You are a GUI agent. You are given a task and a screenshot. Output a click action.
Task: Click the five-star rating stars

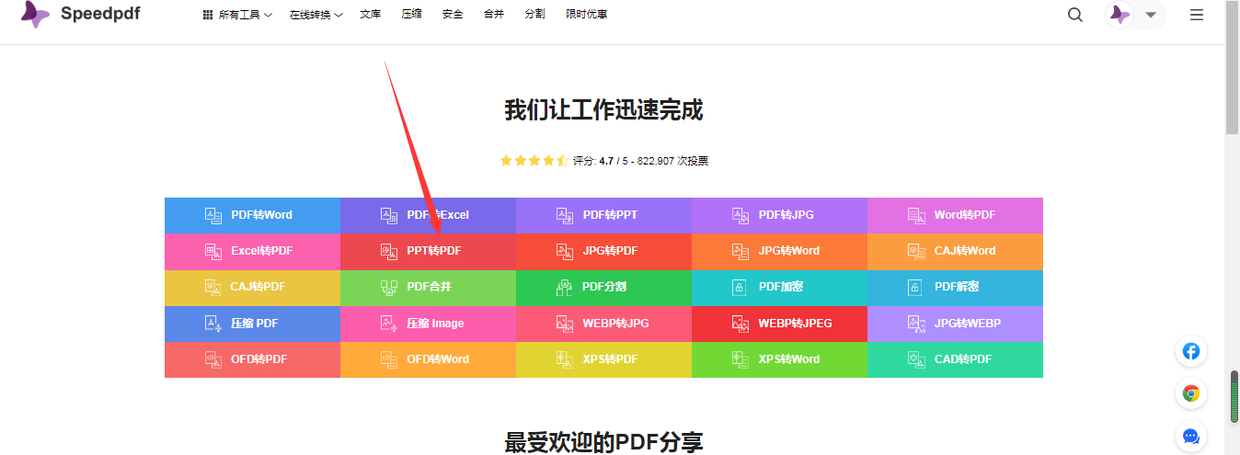[x=534, y=160]
